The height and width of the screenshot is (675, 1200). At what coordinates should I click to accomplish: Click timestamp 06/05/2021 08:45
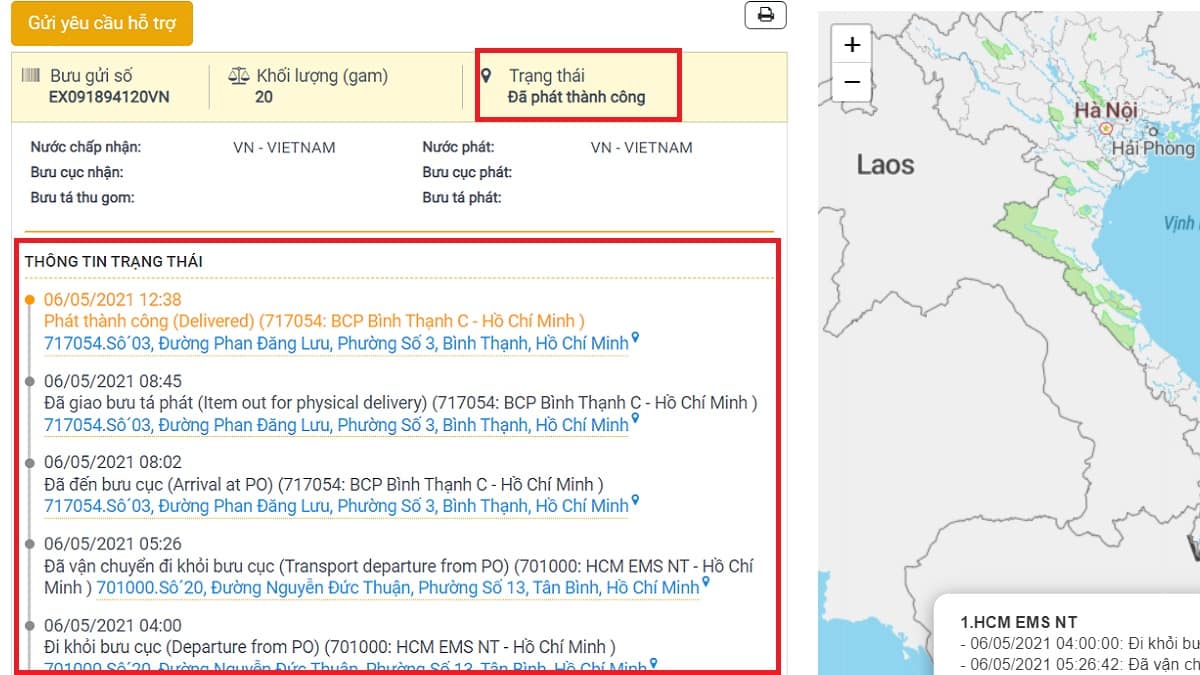point(113,381)
